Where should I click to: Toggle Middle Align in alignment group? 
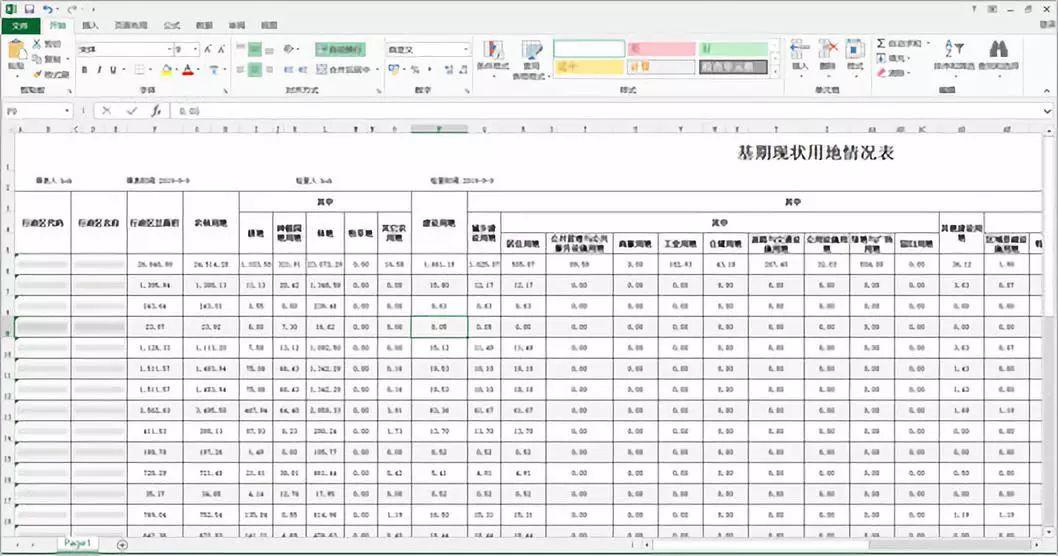click(254, 49)
